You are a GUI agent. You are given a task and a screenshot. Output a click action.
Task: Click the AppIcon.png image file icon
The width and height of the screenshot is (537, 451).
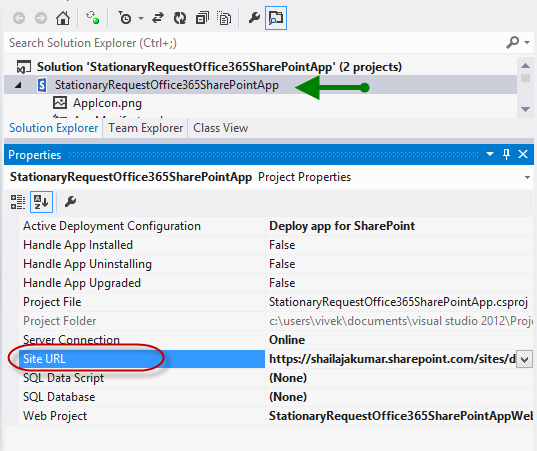[60, 102]
